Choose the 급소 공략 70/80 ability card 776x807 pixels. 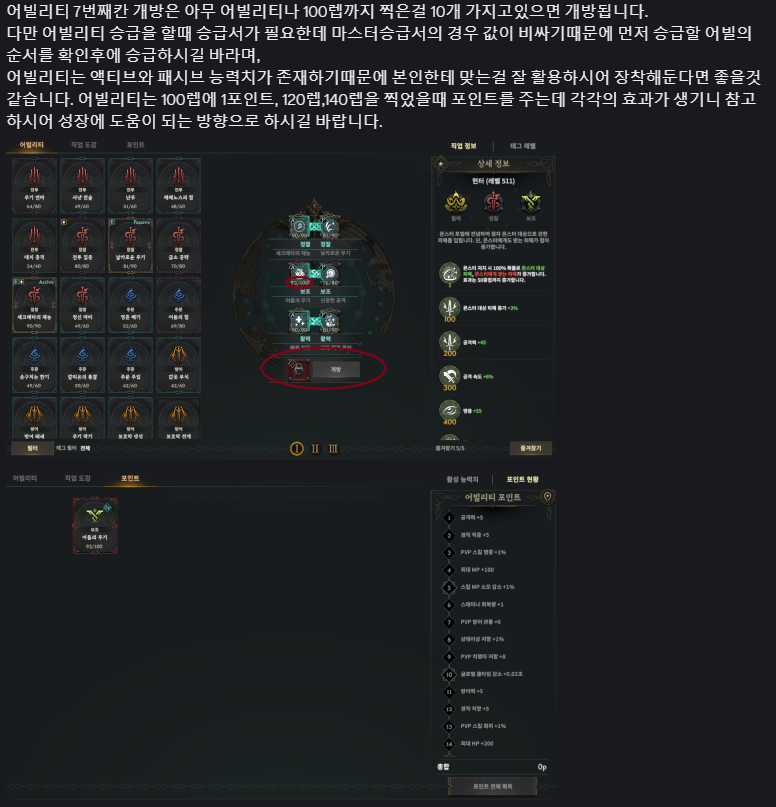click(x=178, y=245)
